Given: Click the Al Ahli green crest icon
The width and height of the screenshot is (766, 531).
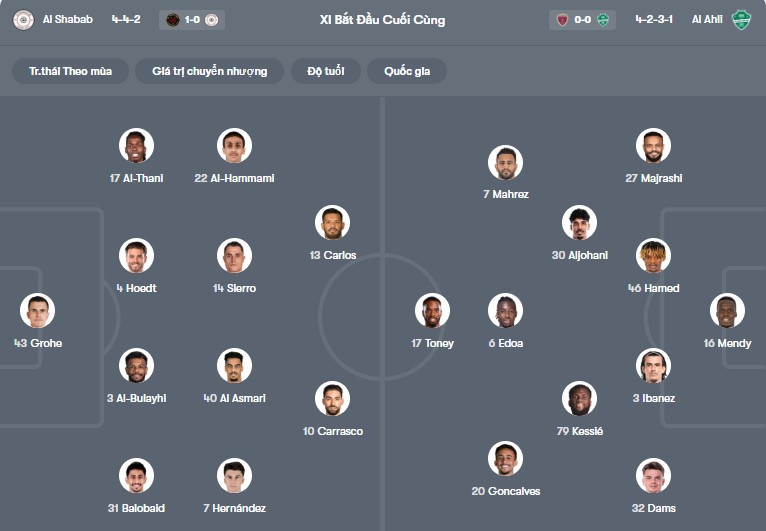Looking at the screenshot, I should coord(741,20).
